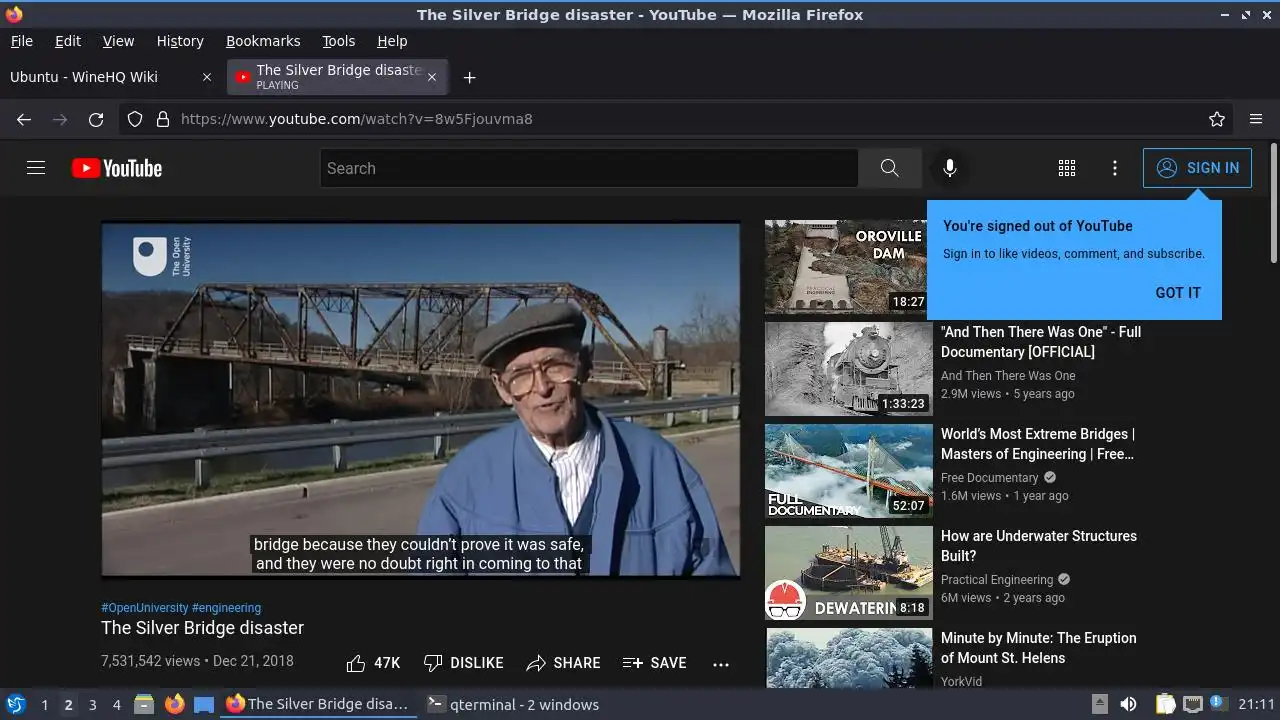This screenshot has height=720, width=1280.
Task: Activate voice search microphone
Action: coord(950,168)
